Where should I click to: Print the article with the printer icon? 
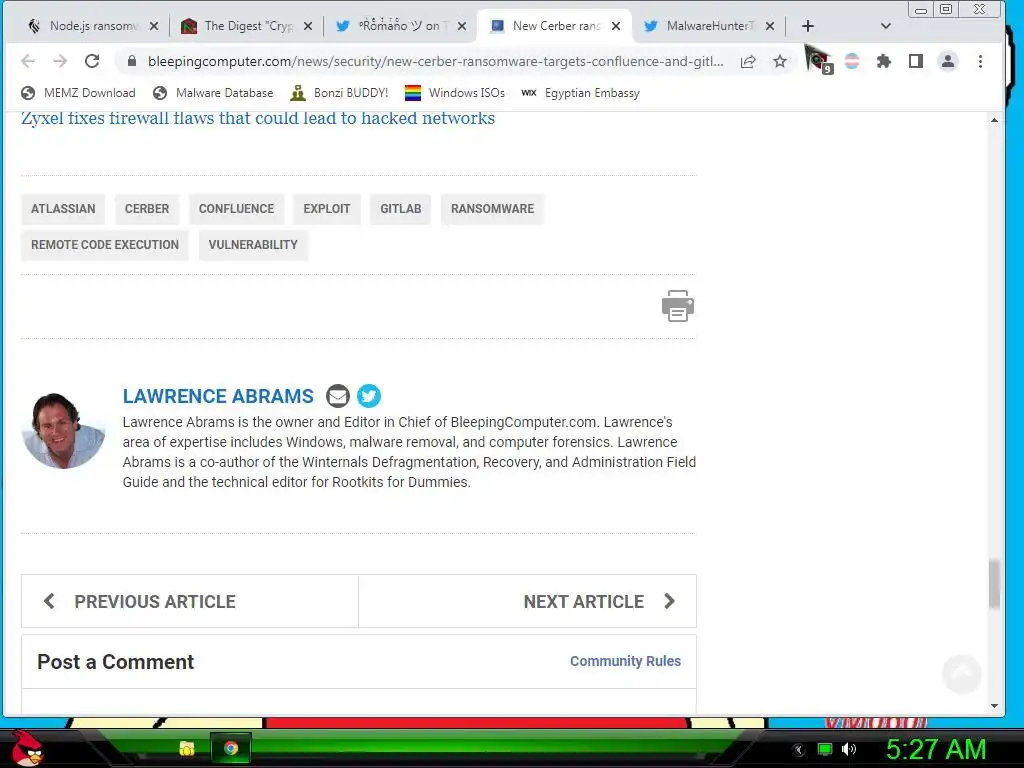pyautogui.click(x=678, y=306)
